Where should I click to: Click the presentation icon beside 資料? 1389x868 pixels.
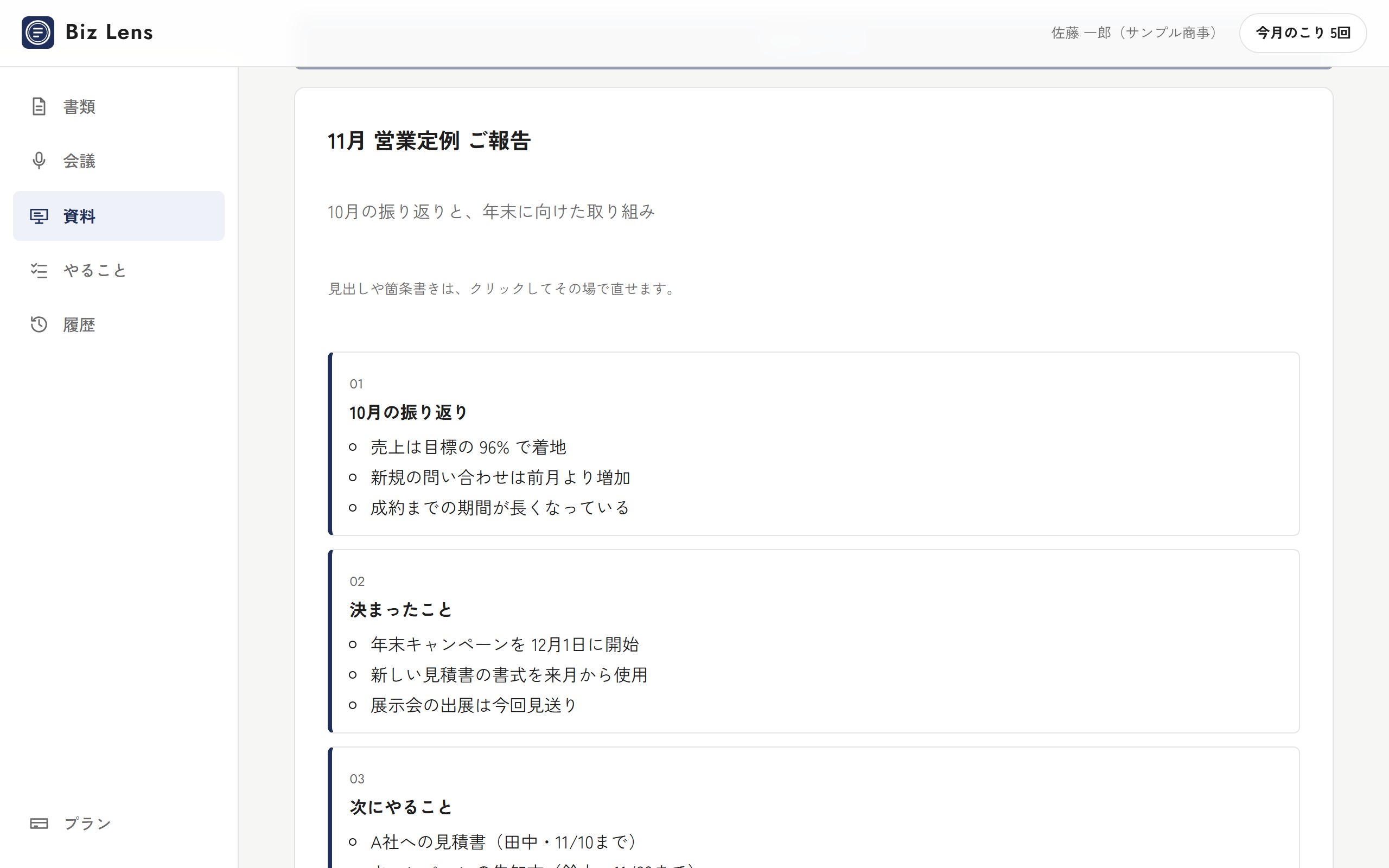(39, 216)
